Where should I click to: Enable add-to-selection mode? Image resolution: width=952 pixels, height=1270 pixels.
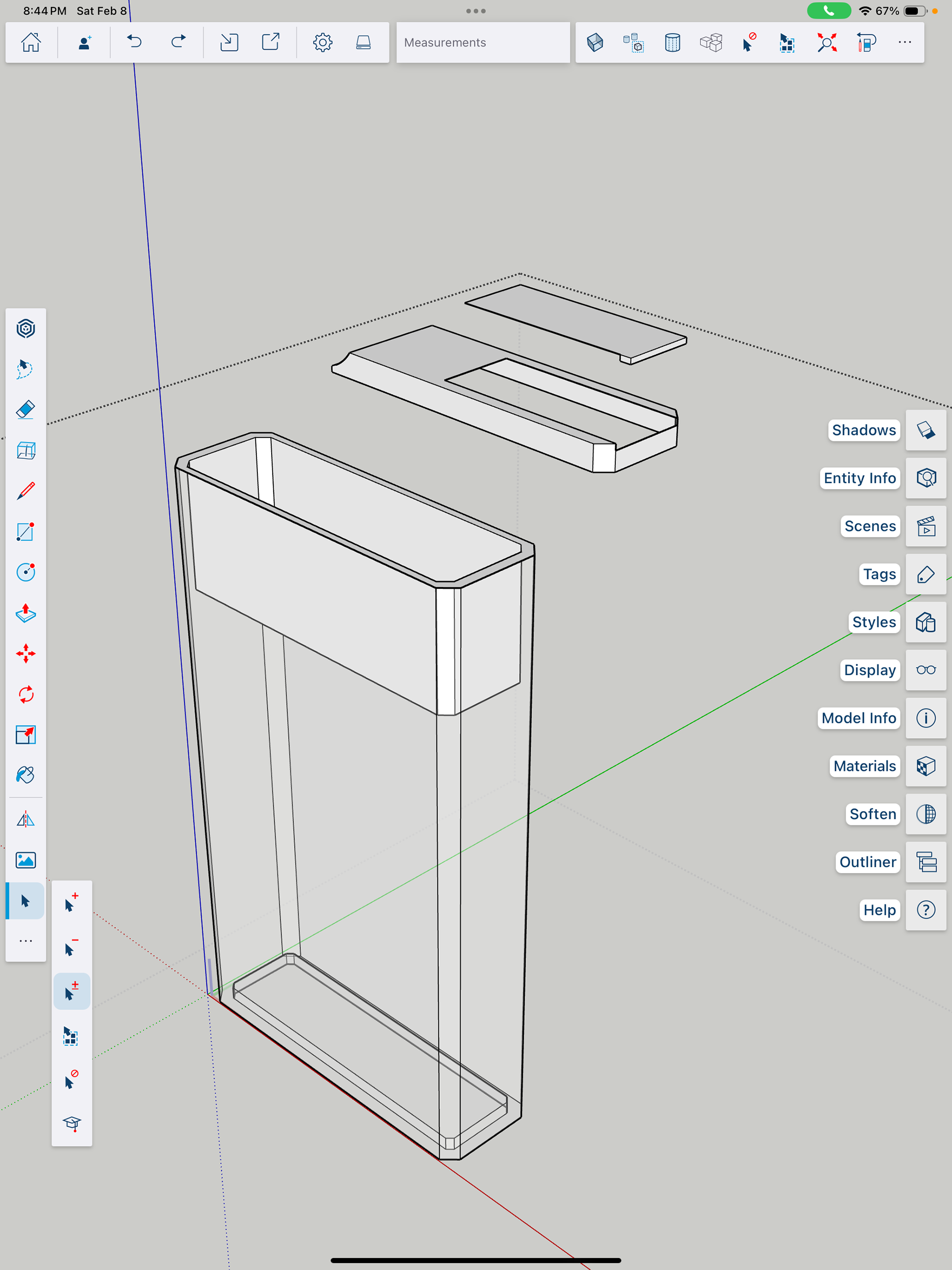(71, 902)
